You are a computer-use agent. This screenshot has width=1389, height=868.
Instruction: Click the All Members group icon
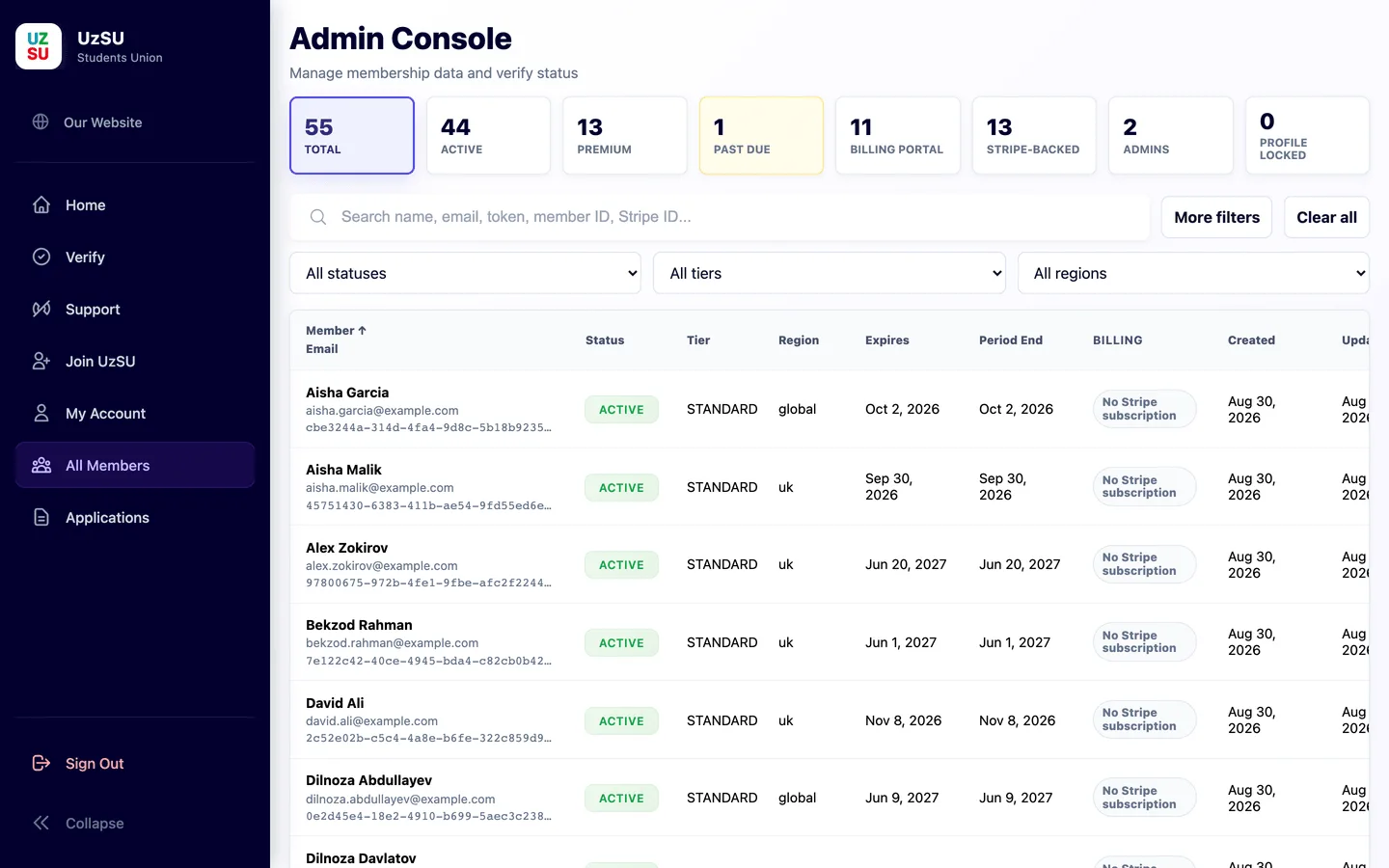pyautogui.click(x=41, y=465)
